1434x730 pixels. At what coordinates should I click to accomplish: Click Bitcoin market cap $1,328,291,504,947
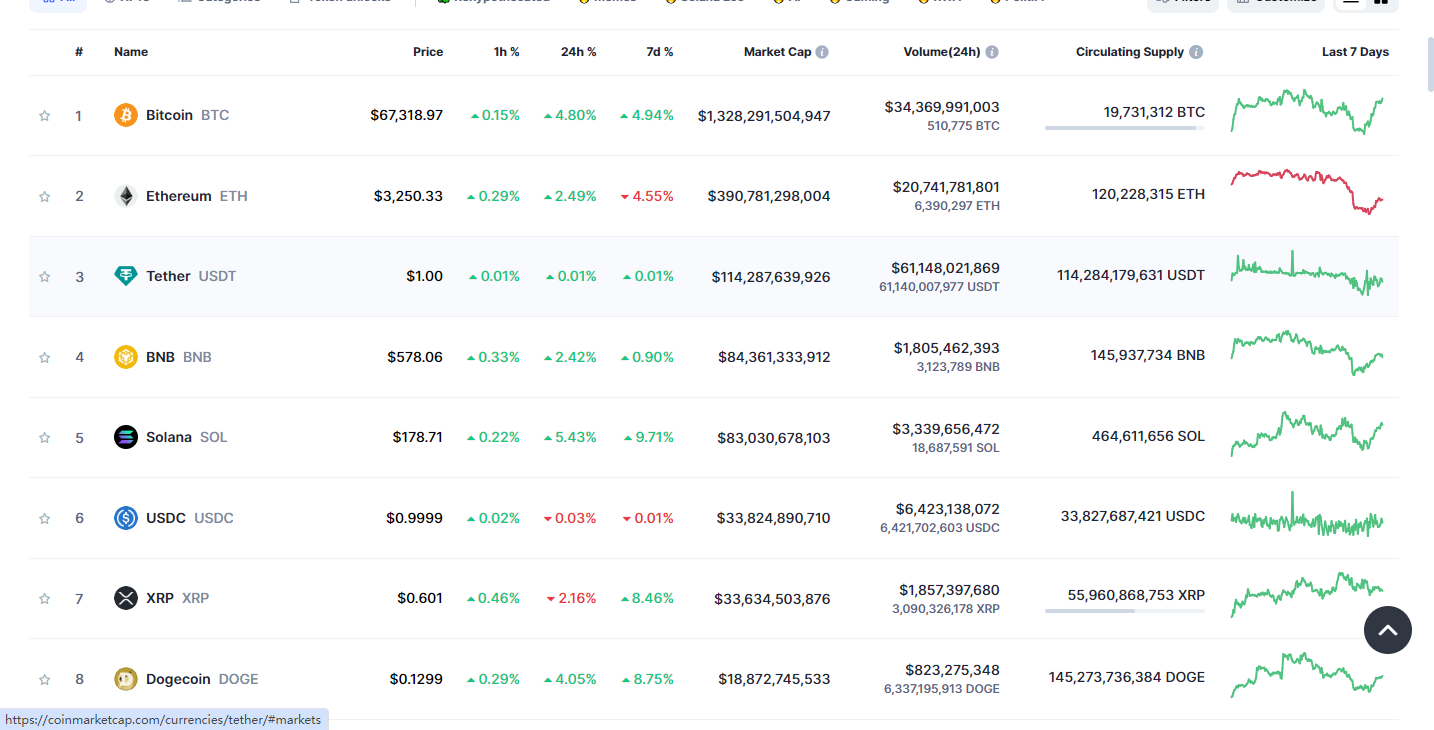coord(764,116)
